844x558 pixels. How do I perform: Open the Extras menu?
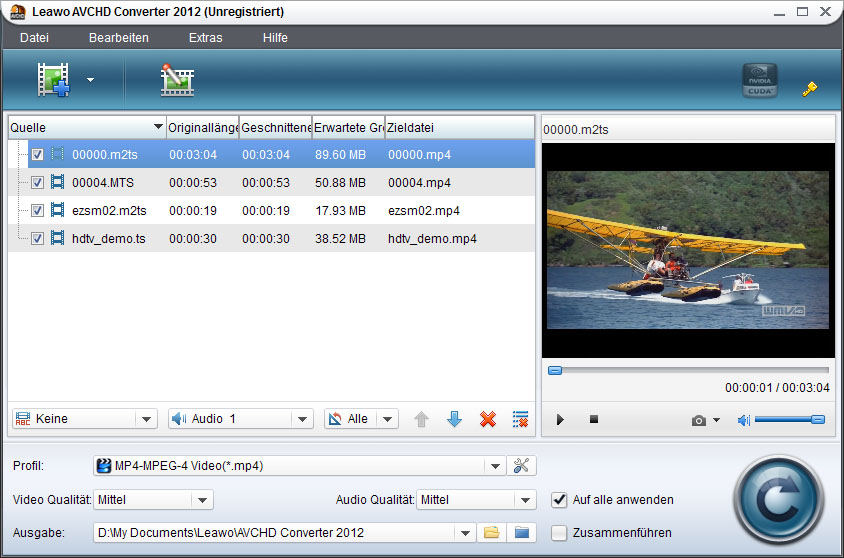[206, 38]
